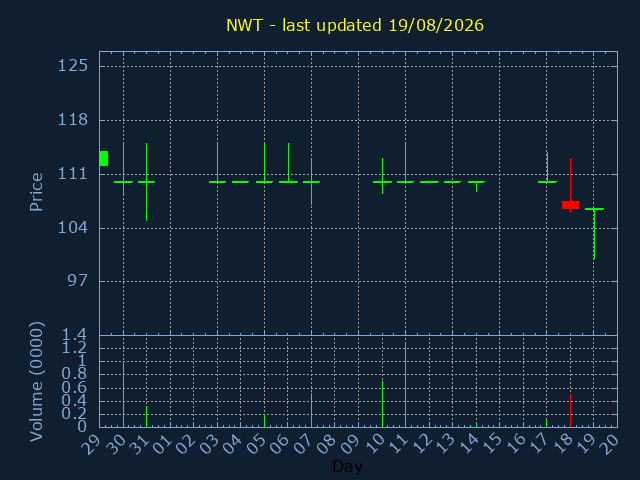640x480 pixels.
Task: Select the day 11 price candlestick
Action: [x=405, y=163]
